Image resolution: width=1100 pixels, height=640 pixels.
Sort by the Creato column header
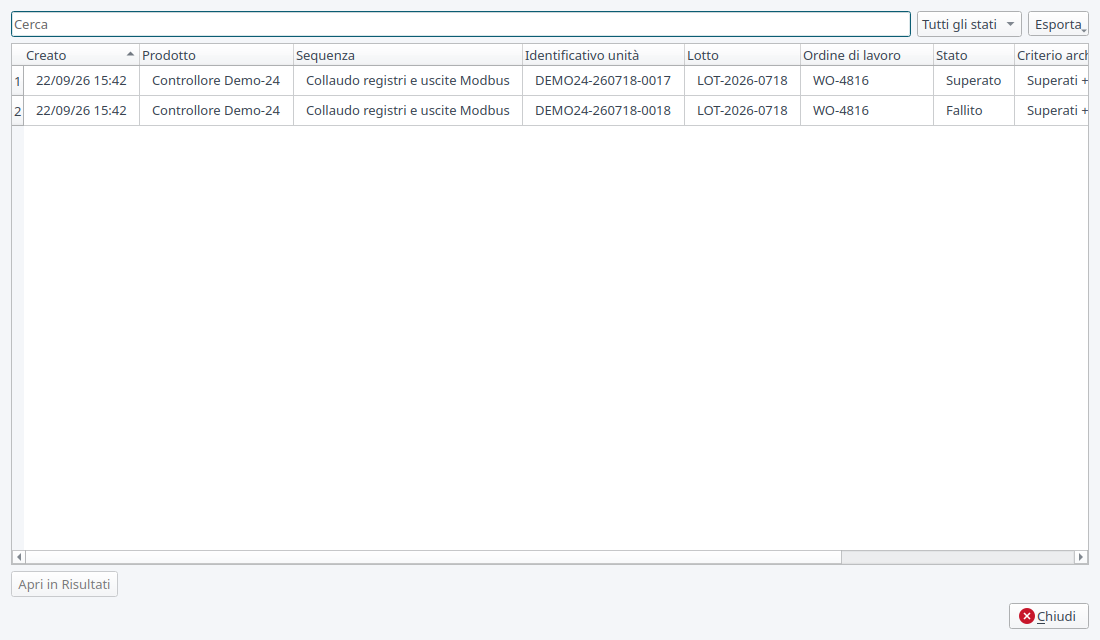[81, 55]
